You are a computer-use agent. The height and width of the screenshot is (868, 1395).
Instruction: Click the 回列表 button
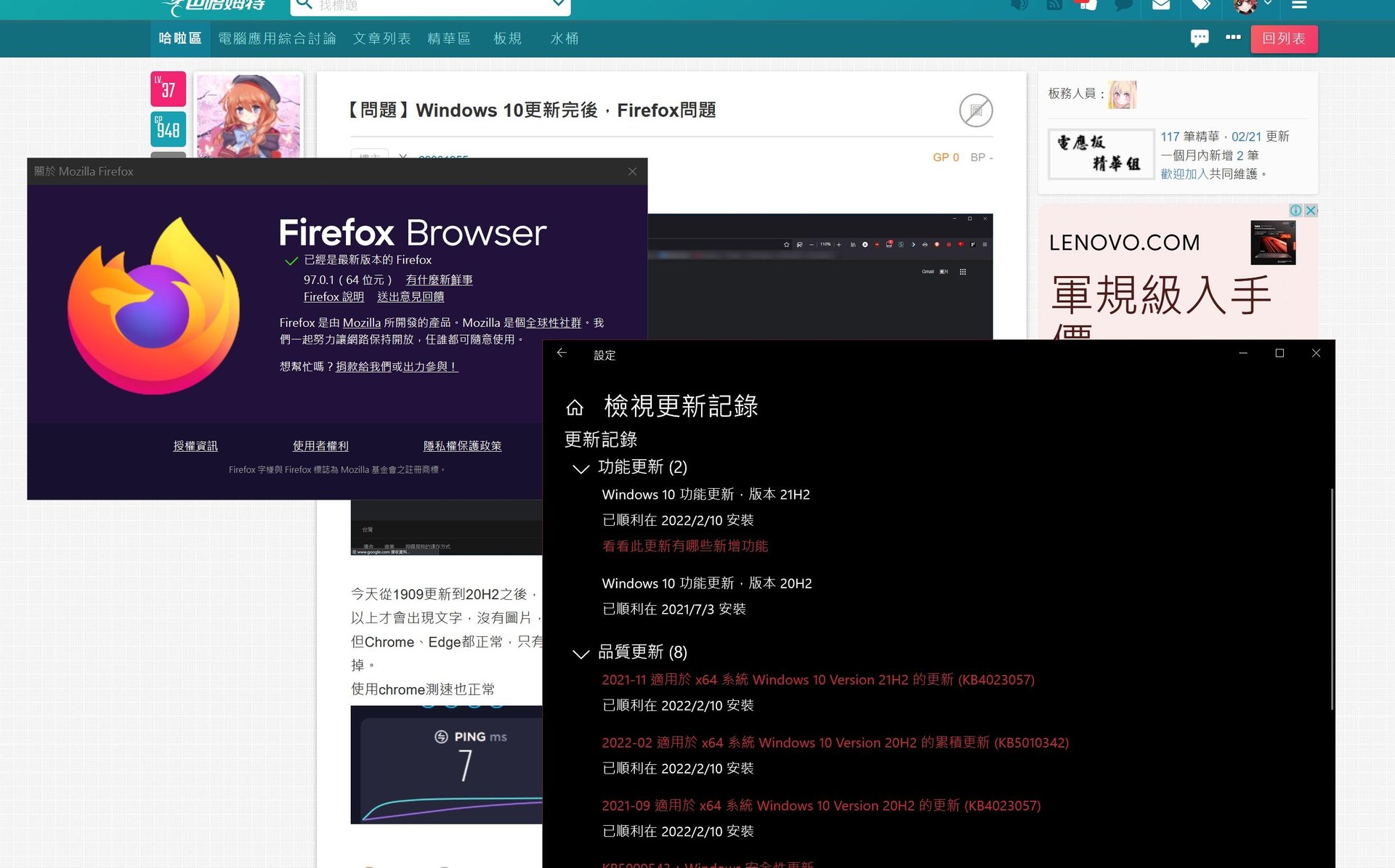[1285, 38]
